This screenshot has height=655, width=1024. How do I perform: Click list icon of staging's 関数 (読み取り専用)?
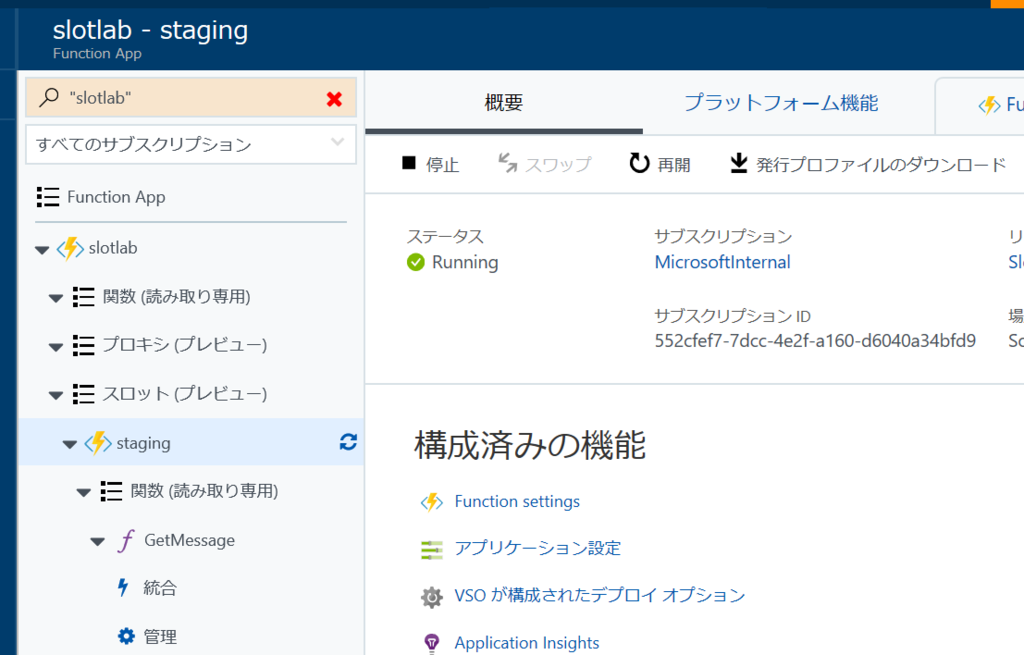(x=111, y=491)
